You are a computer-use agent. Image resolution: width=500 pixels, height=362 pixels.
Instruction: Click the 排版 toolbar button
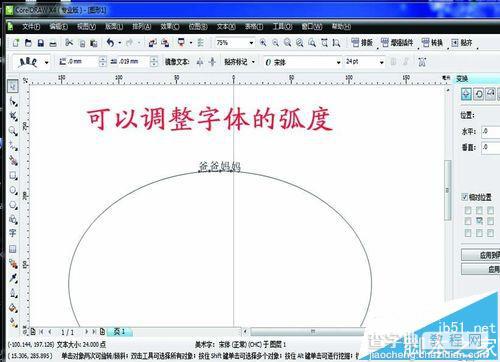pos(362,43)
